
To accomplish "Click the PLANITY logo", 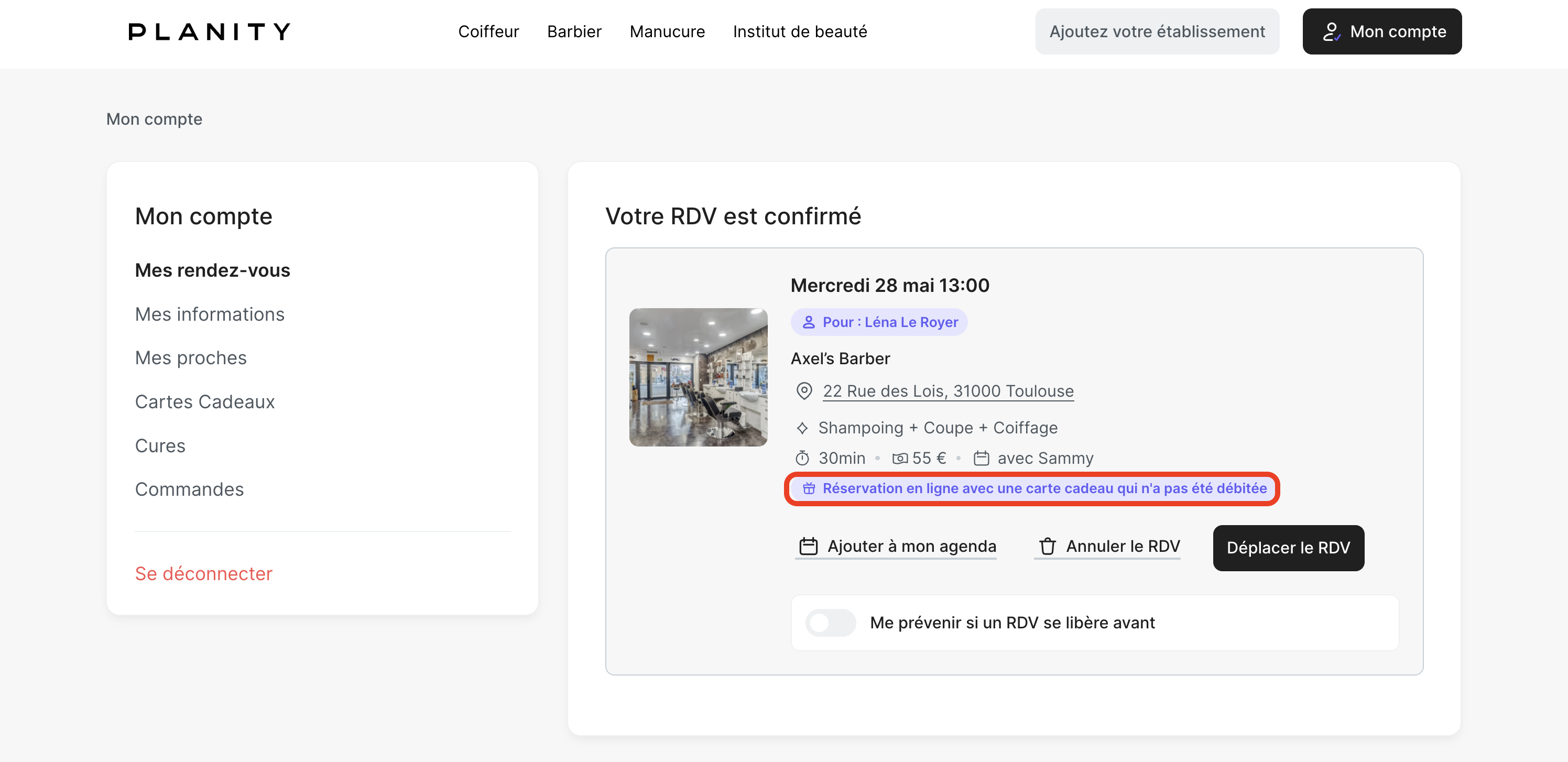I will (209, 31).
